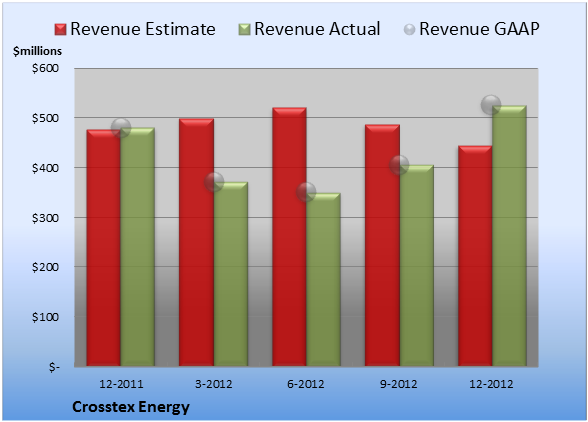
Task: Select the red 12-2011 estimate bar
Action: point(104,248)
